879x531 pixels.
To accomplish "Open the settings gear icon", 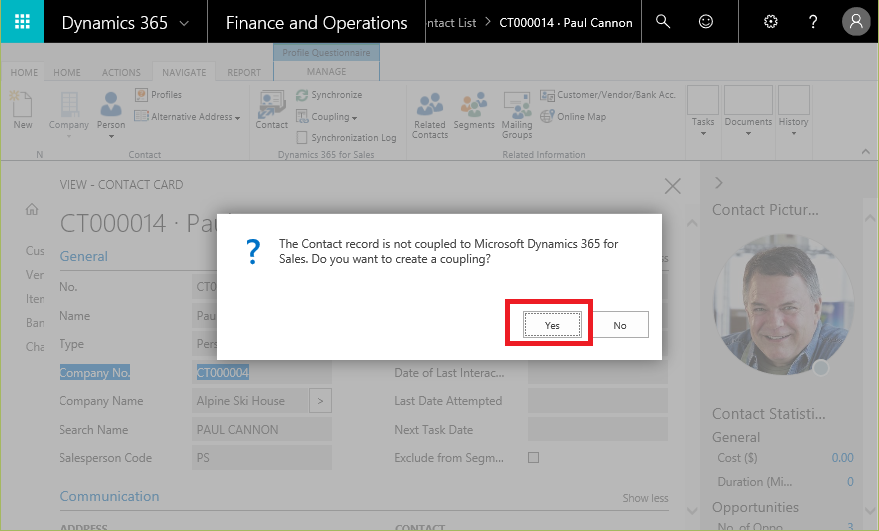I will coord(770,22).
